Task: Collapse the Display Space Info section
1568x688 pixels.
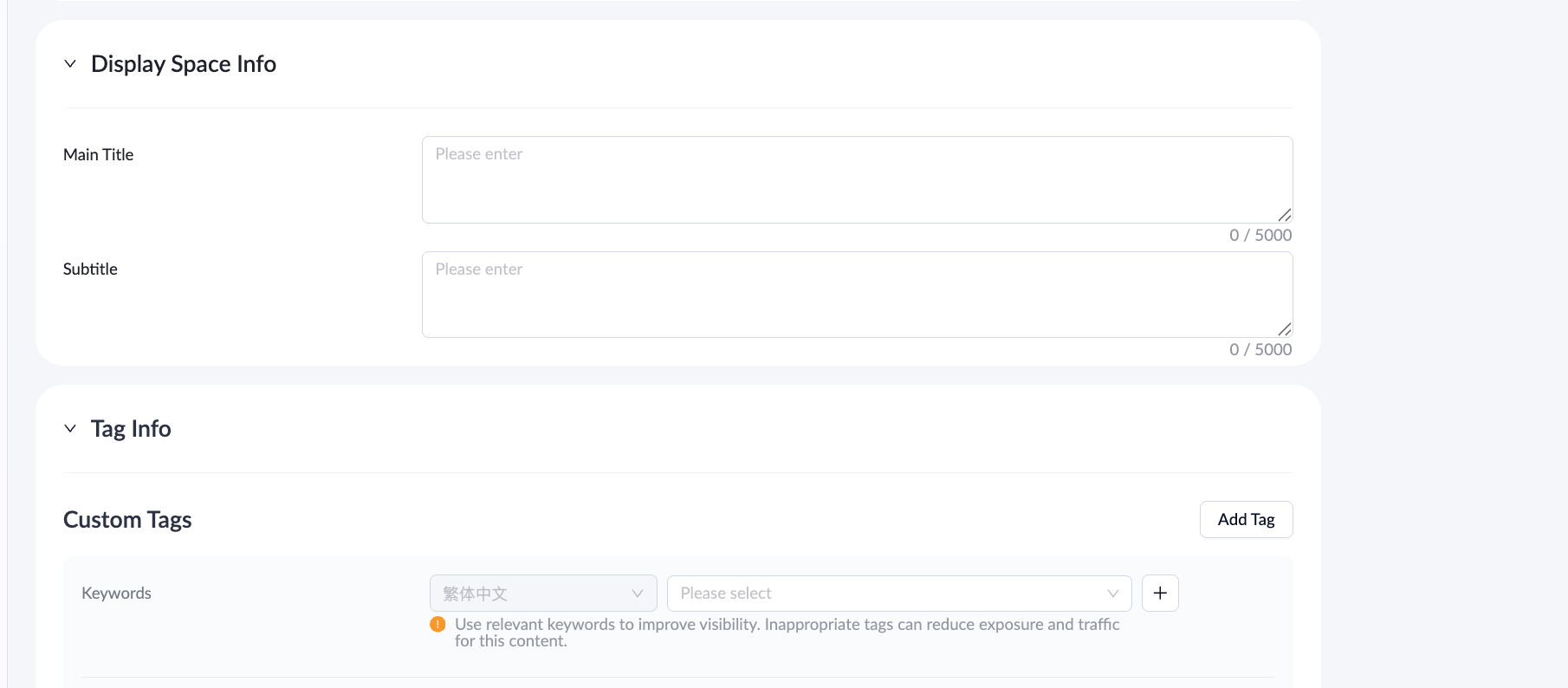Action: point(70,64)
